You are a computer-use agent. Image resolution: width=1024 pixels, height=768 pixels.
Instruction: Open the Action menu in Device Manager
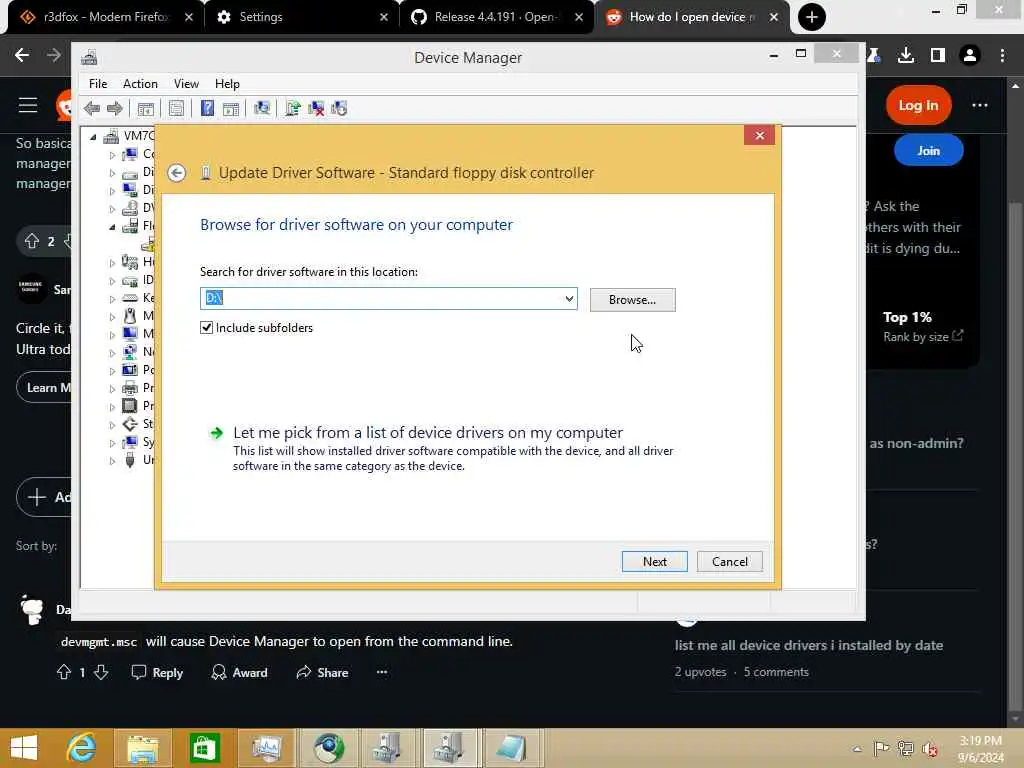(x=140, y=84)
